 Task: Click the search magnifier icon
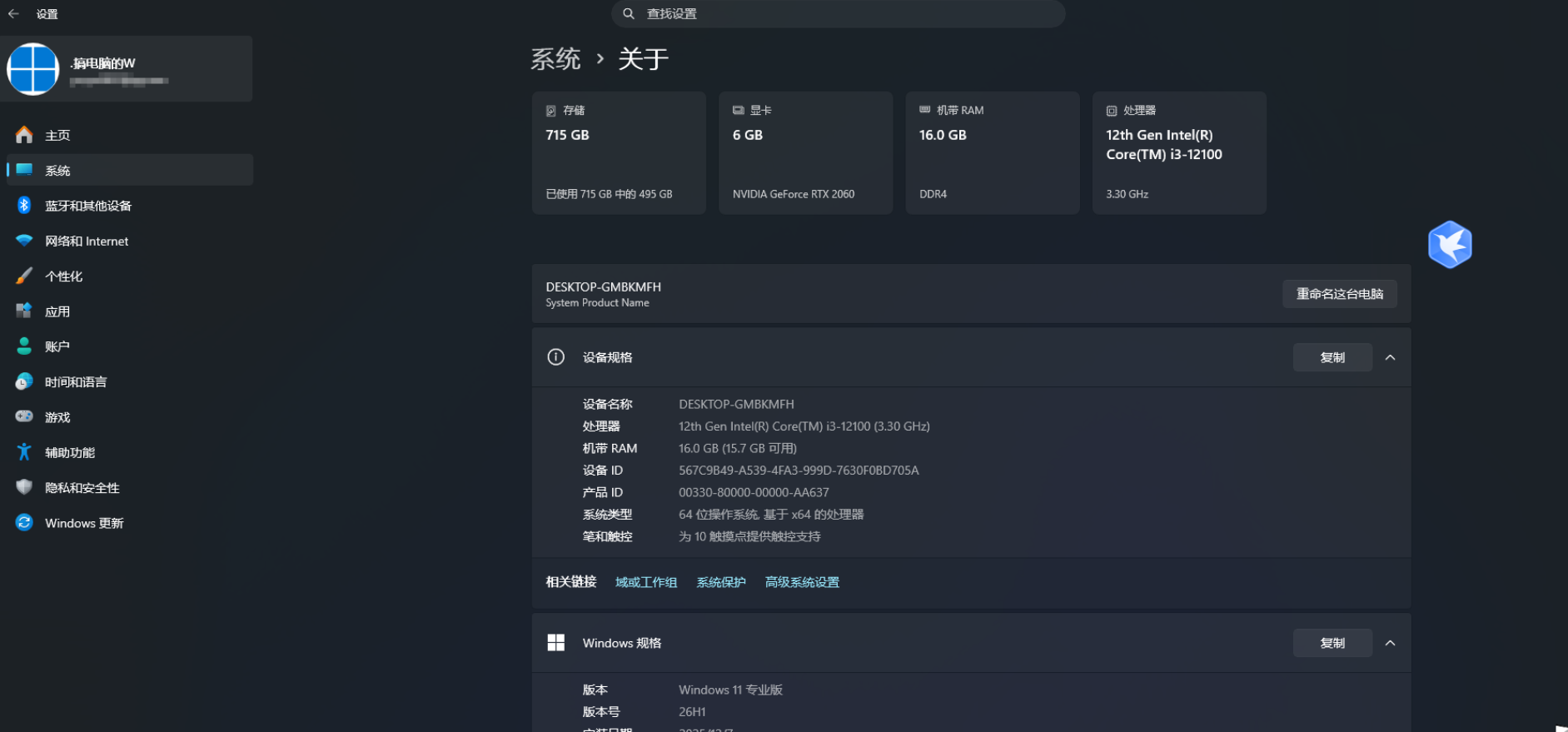click(x=629, y=13)
